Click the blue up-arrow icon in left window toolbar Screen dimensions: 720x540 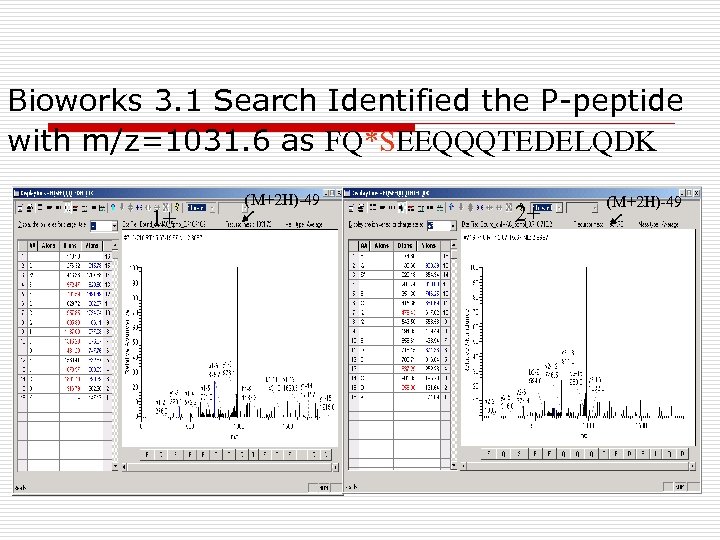point(113,207)
